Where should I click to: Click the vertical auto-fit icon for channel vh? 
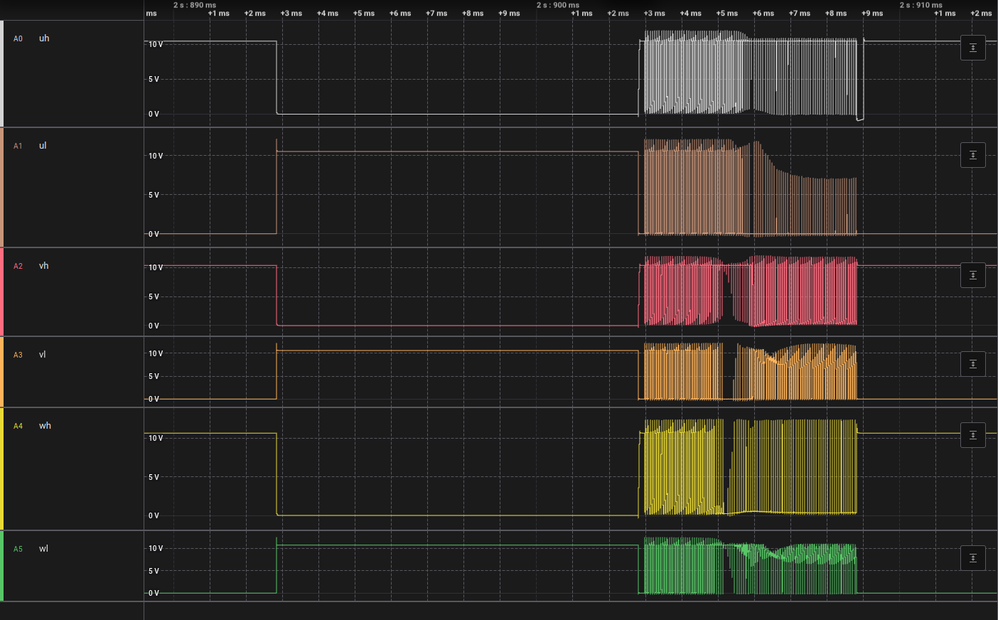pos(973,276)
